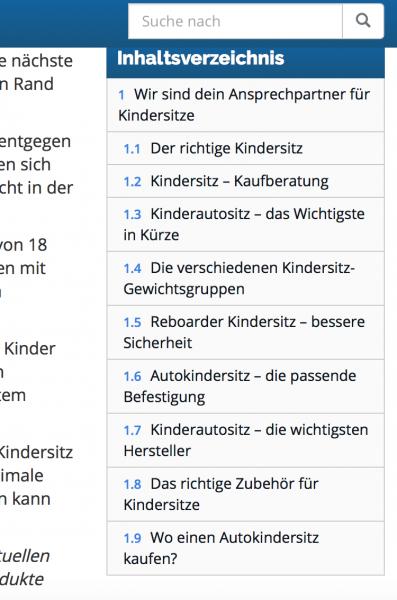Click the 'Inhaltsverzeichnis' header

pos(201,58)
